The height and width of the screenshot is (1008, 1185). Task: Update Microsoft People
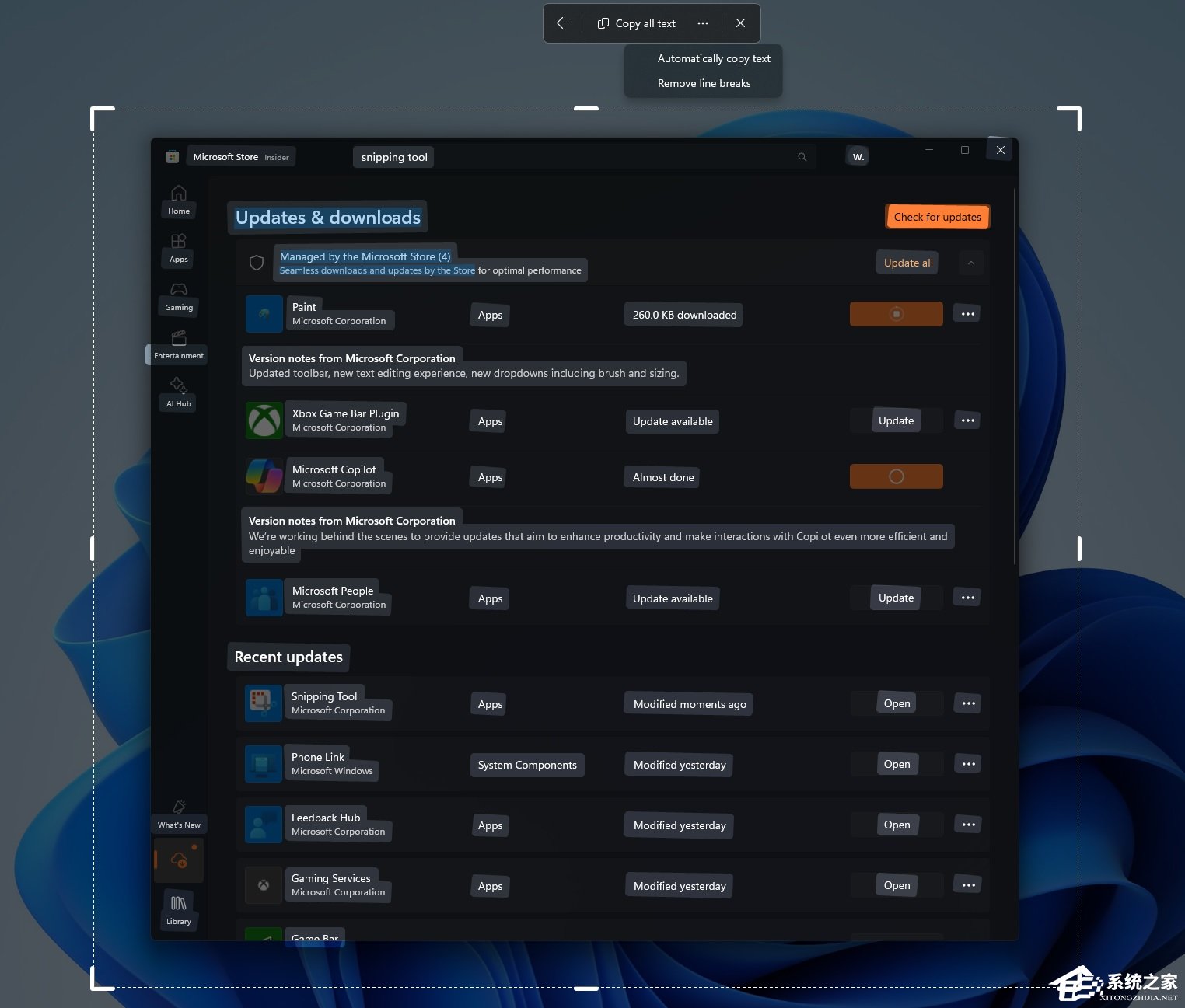[x=897, y=598]
